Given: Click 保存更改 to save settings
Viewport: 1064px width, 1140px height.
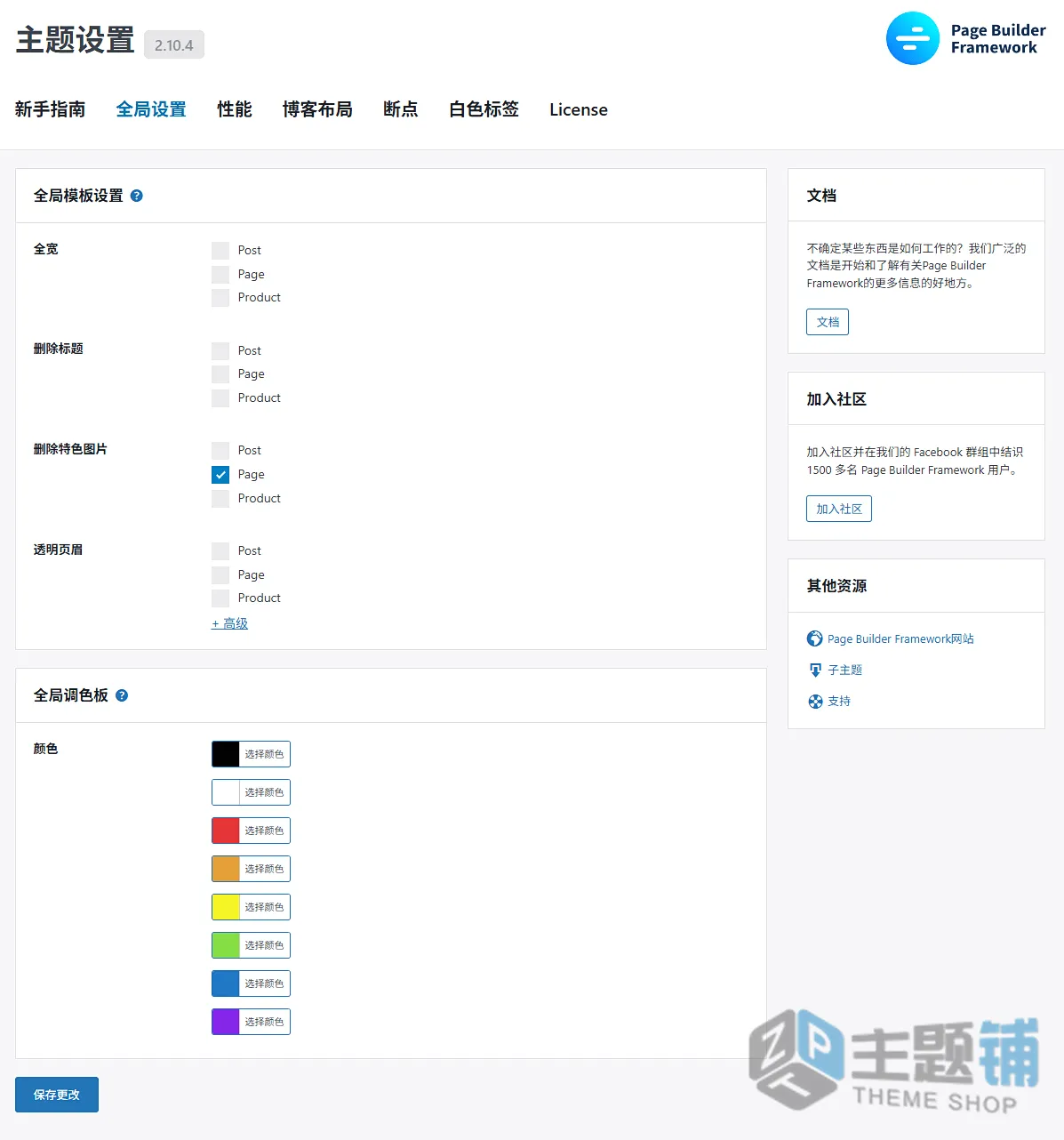Looking at the screenshot, I should click(57, 1095).
